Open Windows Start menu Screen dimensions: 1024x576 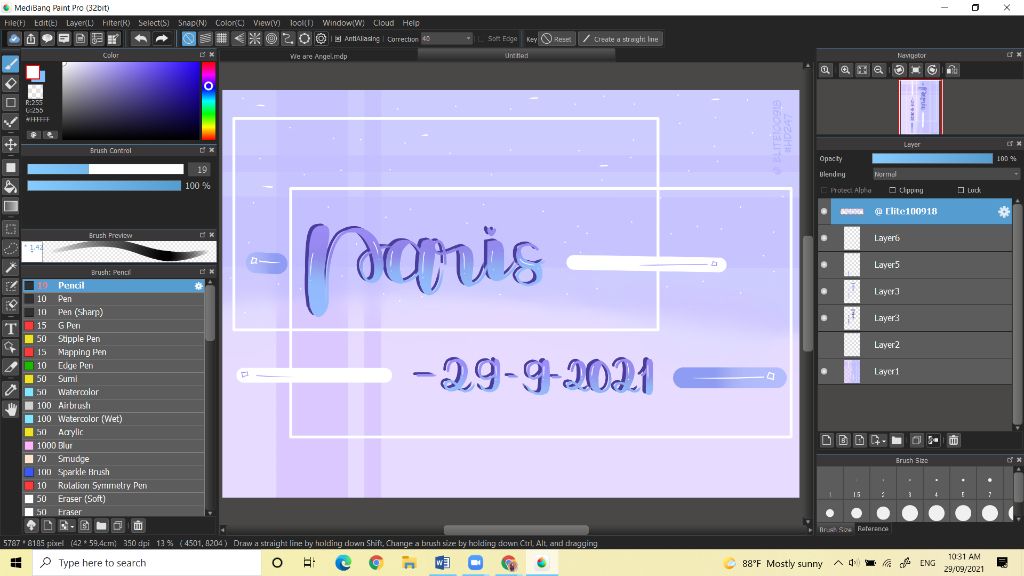pyautogui.click(x=16, y=562)
